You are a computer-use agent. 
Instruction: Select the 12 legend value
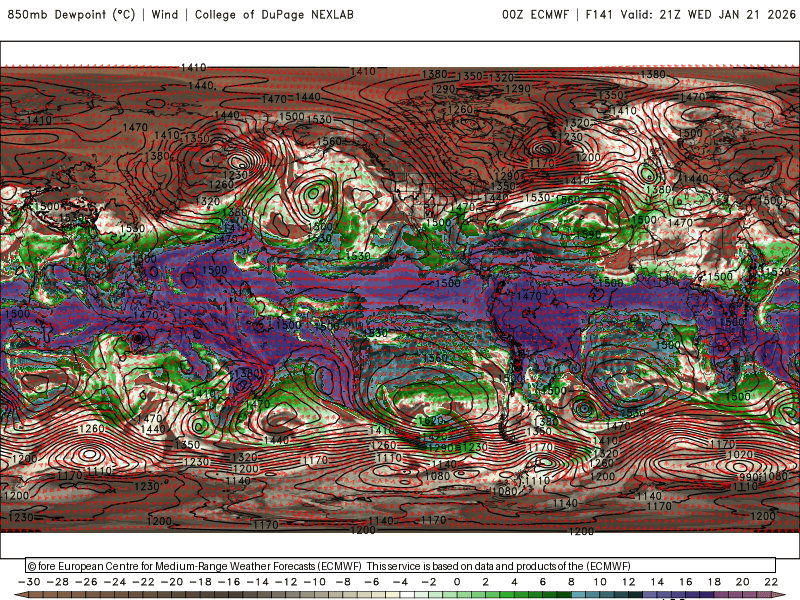pos(629,582)
